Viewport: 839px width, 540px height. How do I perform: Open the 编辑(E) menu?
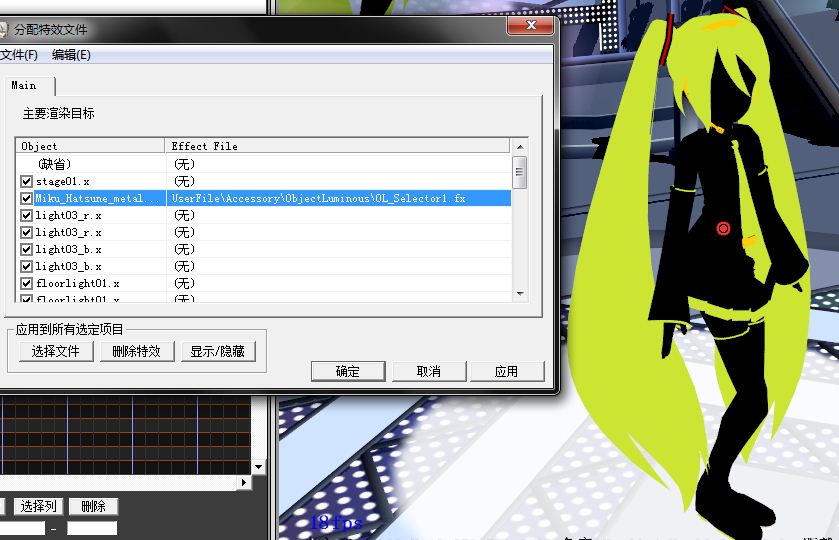coord(71,55)
